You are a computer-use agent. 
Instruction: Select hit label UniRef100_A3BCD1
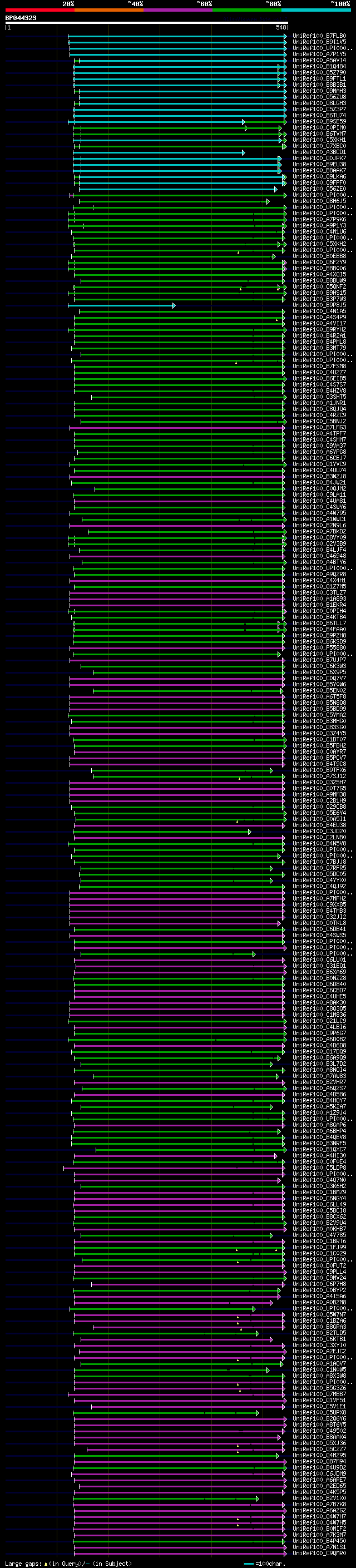[x=319, y=152]
